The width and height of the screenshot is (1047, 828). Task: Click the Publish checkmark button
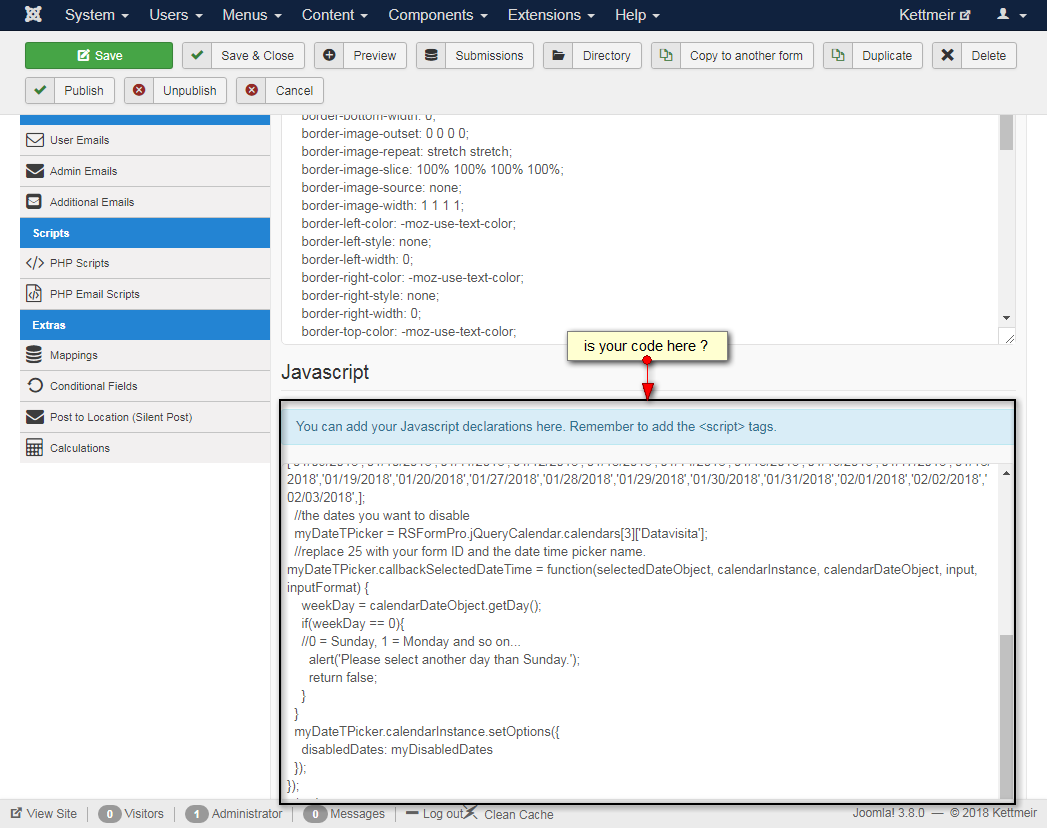pyautogui.click(x=70, y=91)
